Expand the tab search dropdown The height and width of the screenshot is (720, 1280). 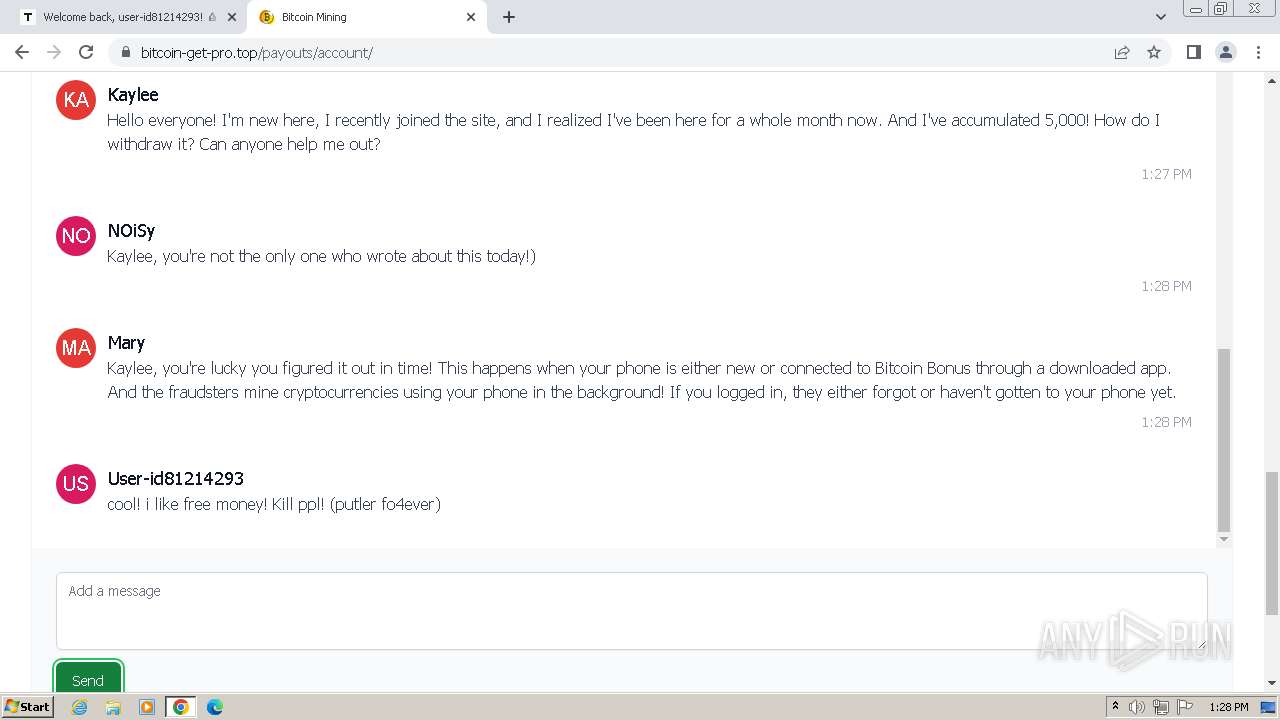point(1160,17)
